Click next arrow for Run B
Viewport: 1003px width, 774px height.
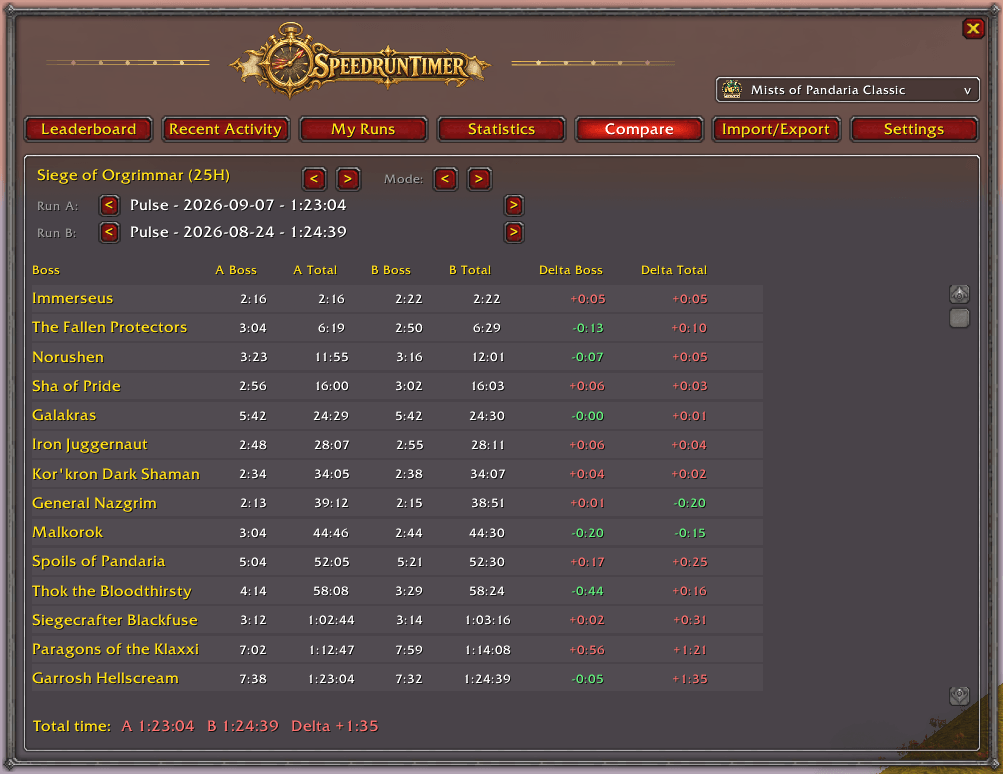(x=514, y=232)
